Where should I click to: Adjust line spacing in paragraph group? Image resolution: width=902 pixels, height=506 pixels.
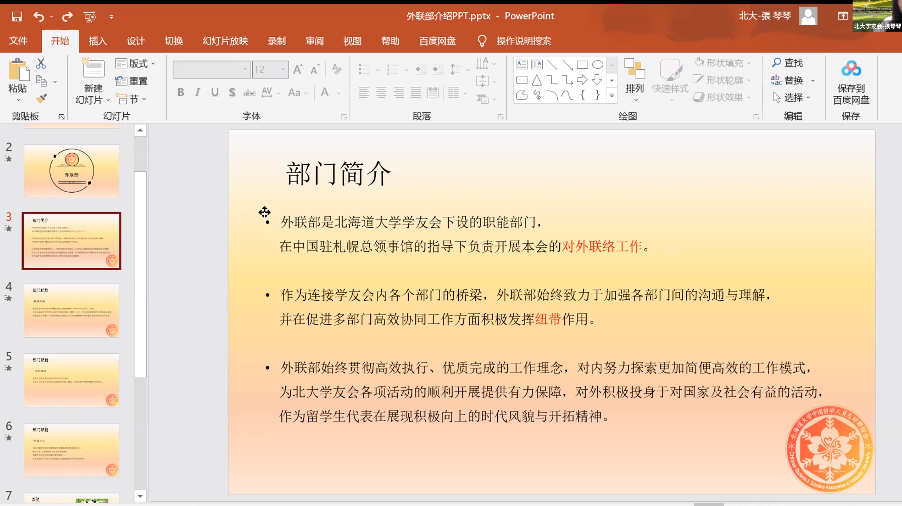point(458,70)
